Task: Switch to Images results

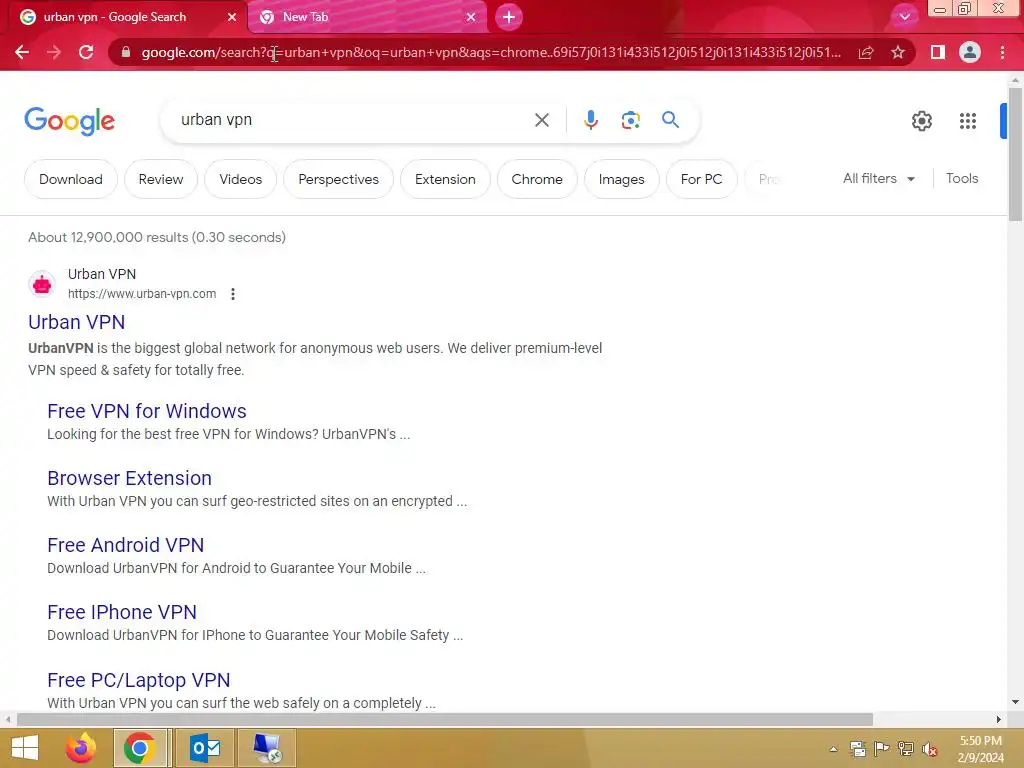Action: (621, 179)
